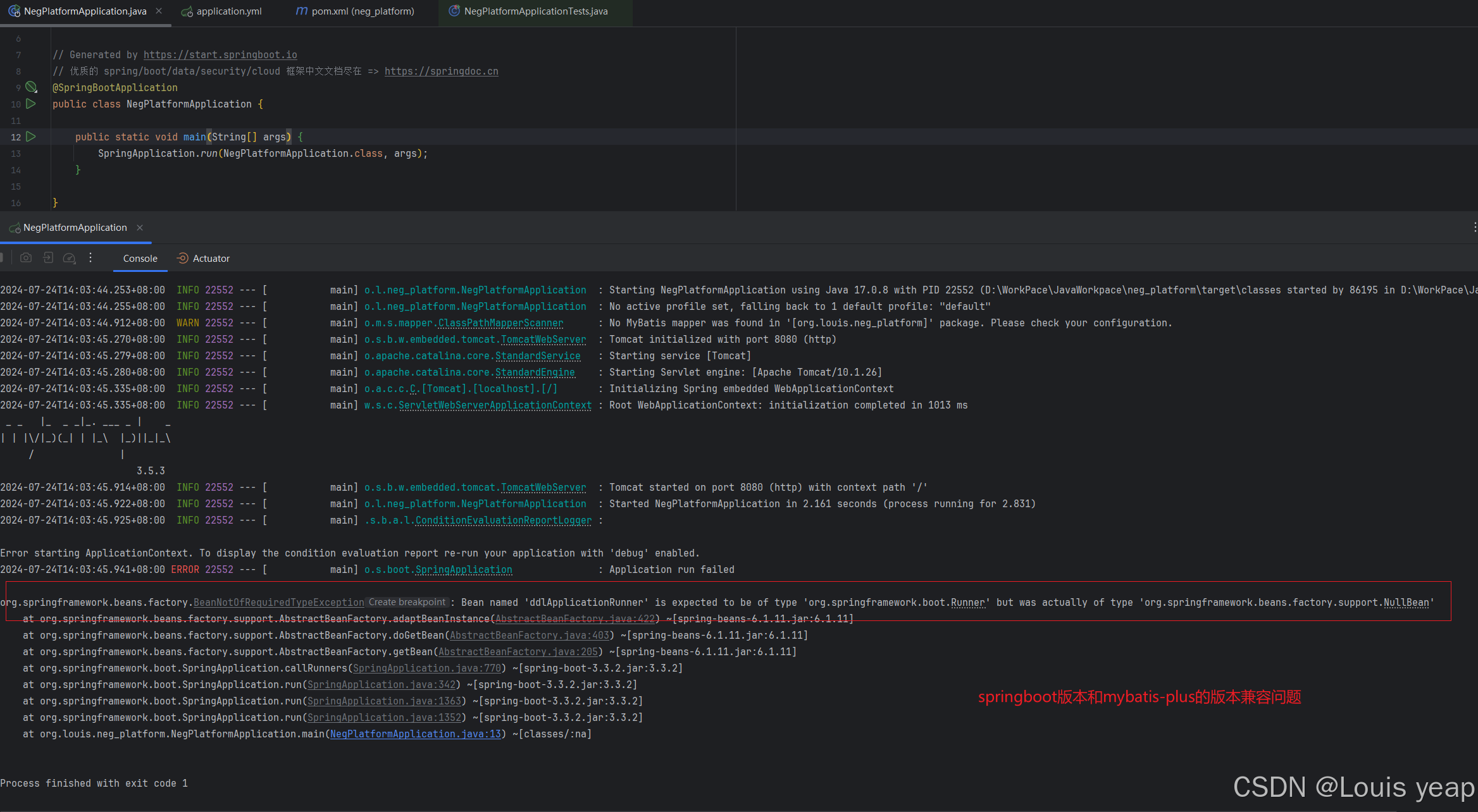1478x812 pixels.
Task: Open the pom.xml (neg_platform) tab
Action: (355, 11)
